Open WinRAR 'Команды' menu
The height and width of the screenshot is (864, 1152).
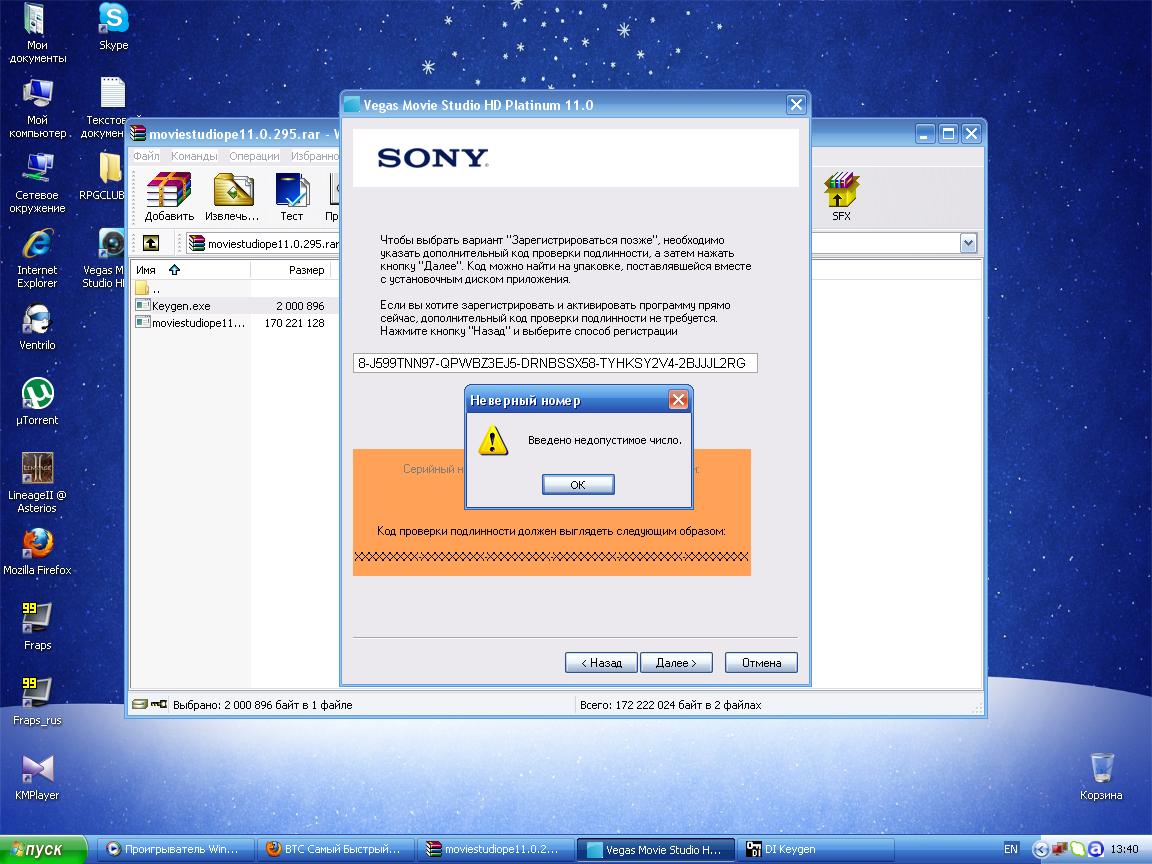[194, 156]
